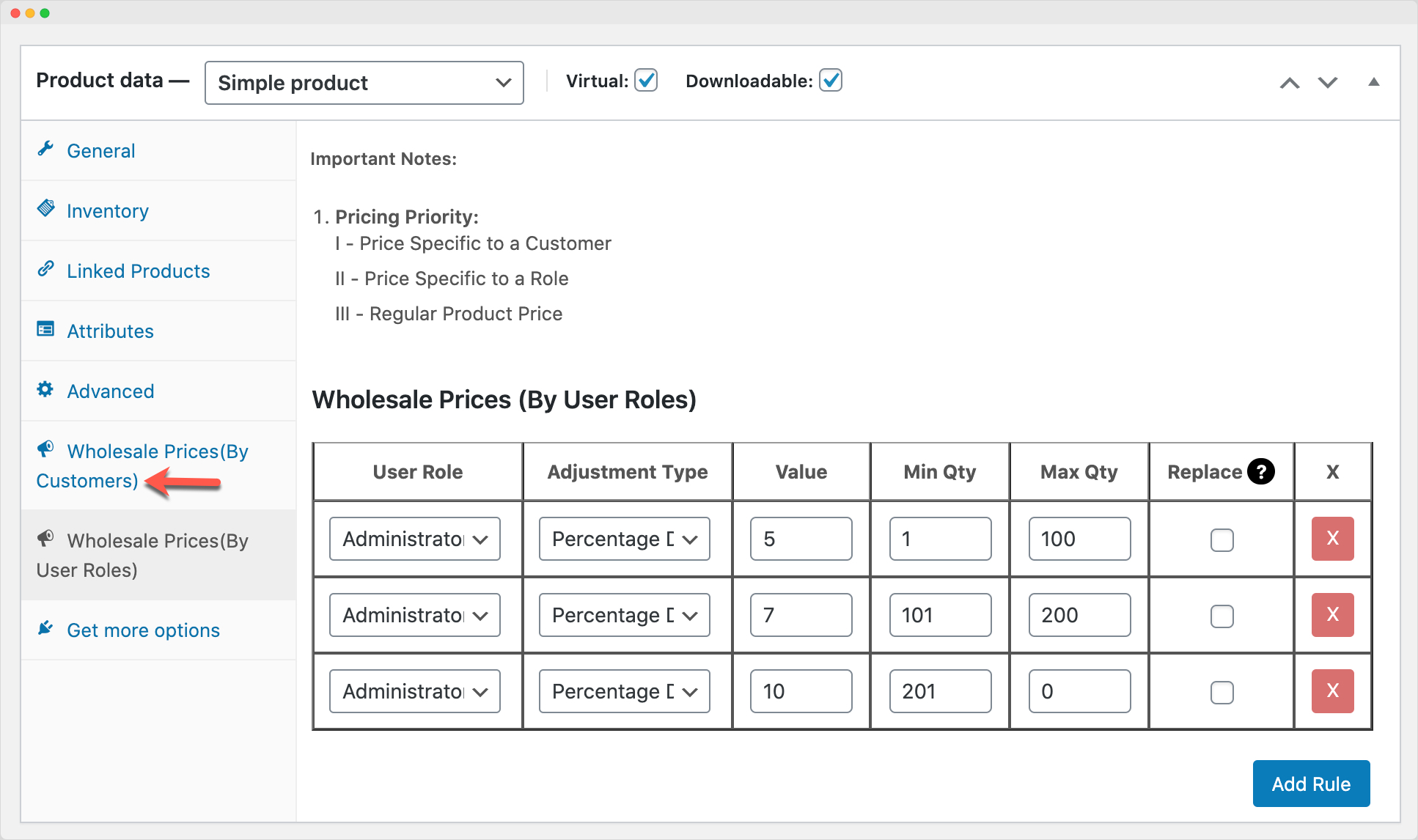This screenshot has height=840, width=1418.
Task: Click the gear icon beside Advanced
Action: tap(45, 390)
